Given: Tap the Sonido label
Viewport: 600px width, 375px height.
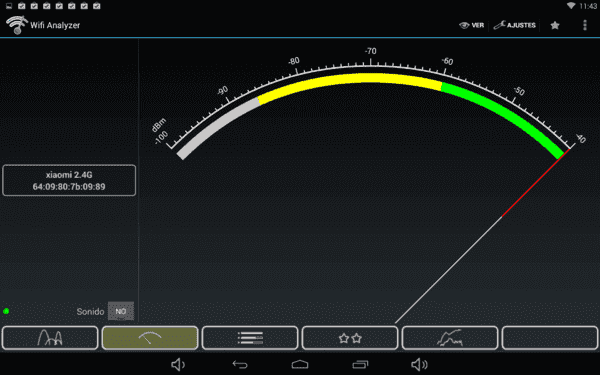Looking at the screenshot, I should 90,311.
